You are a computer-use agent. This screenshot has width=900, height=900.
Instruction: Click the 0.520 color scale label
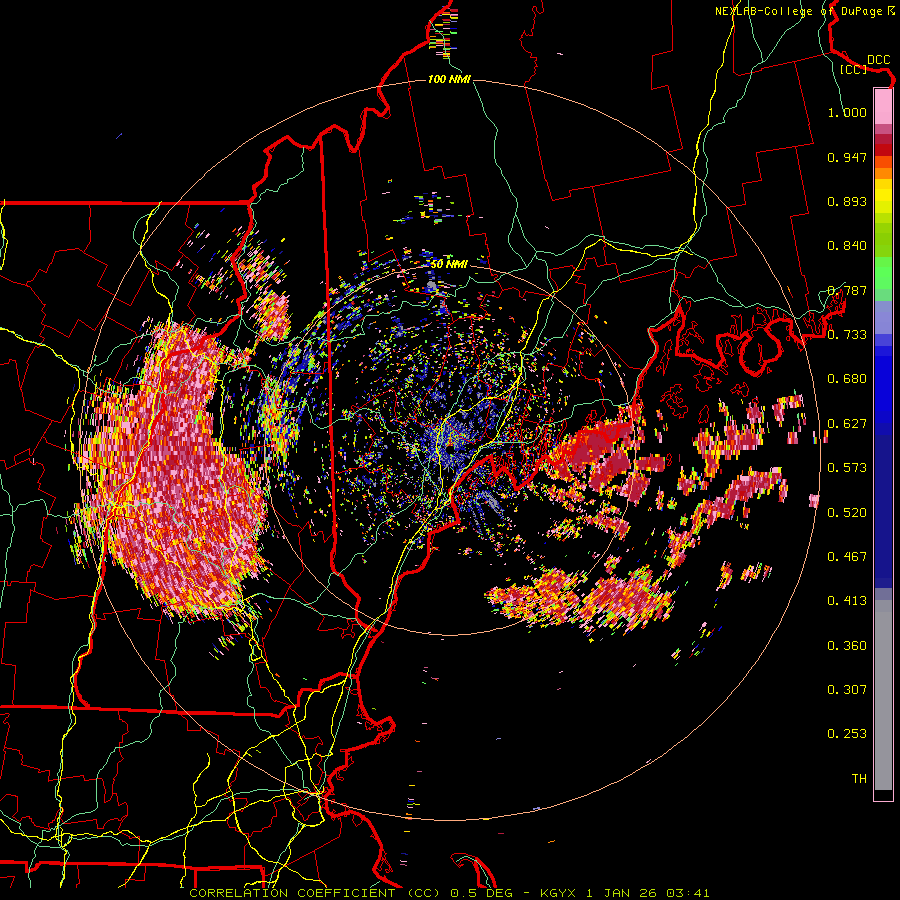pos(847,513)
